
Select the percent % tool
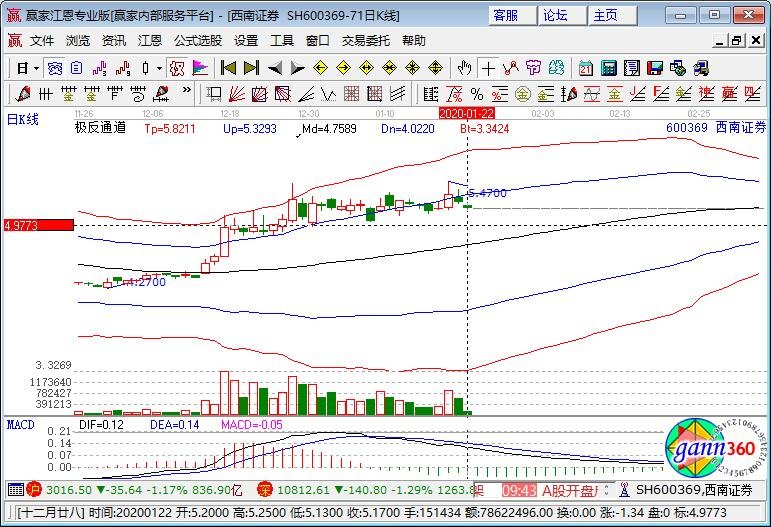pos(476,93)
